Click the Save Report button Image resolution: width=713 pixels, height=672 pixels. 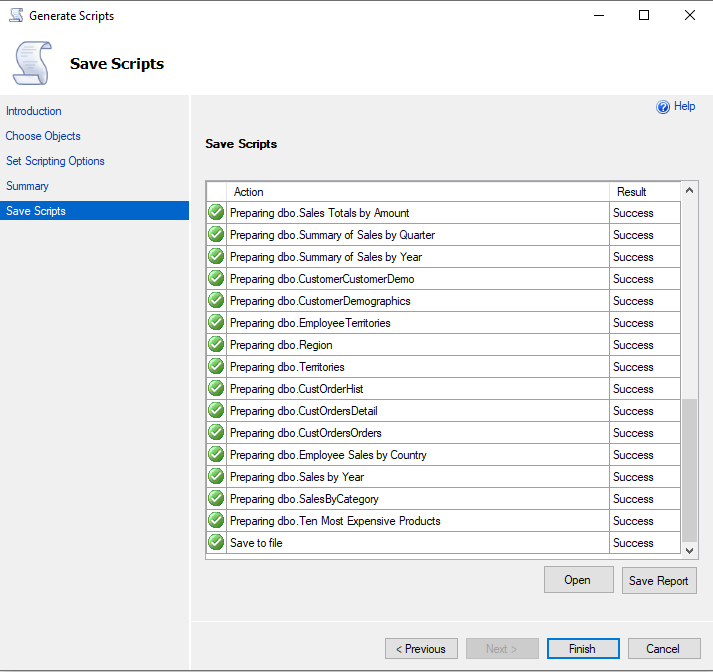[658, 581]
